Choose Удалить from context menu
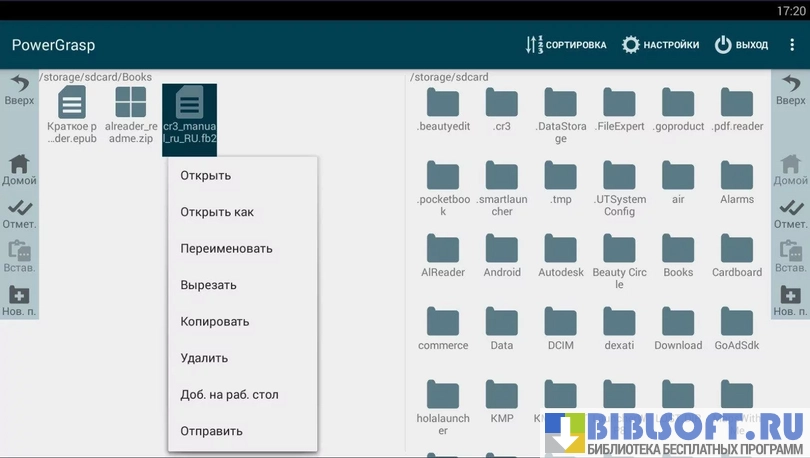 click(204, 358)
